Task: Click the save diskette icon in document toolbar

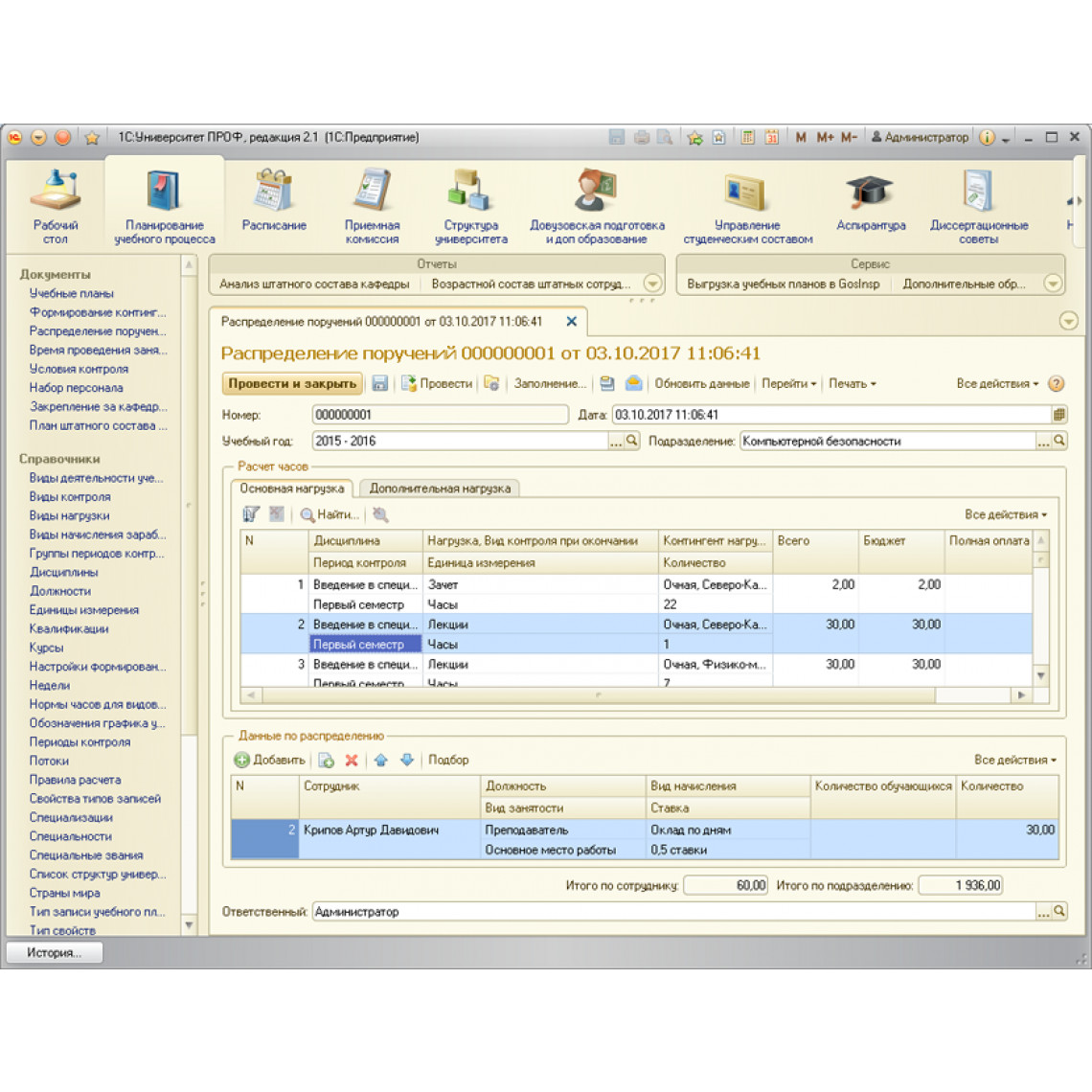Action: click(x=379, y=383)
